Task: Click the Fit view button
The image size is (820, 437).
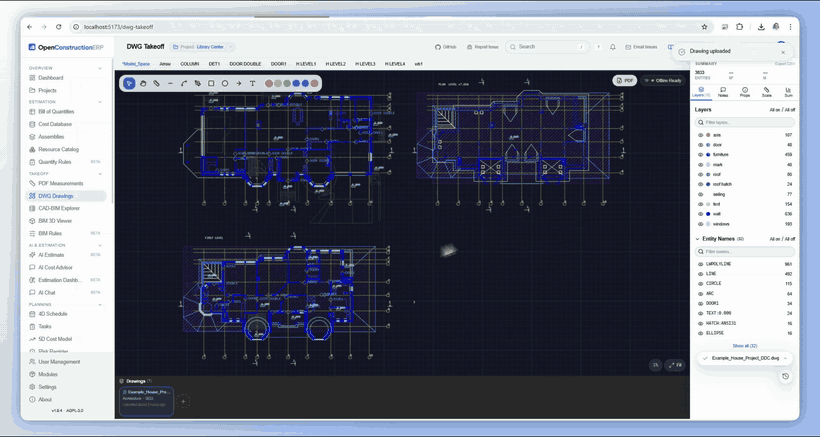Action: pos(675,365)
